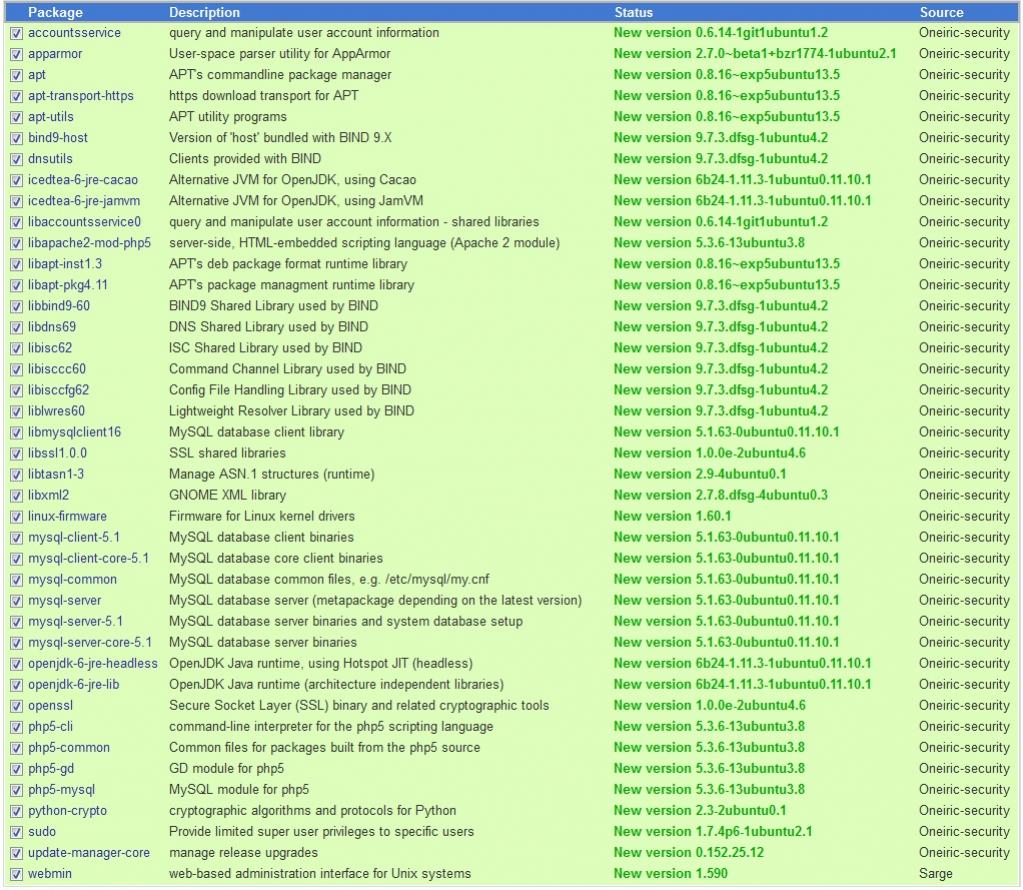Uncheck the linux-firmware checkbox

click(x=16, y=517)
